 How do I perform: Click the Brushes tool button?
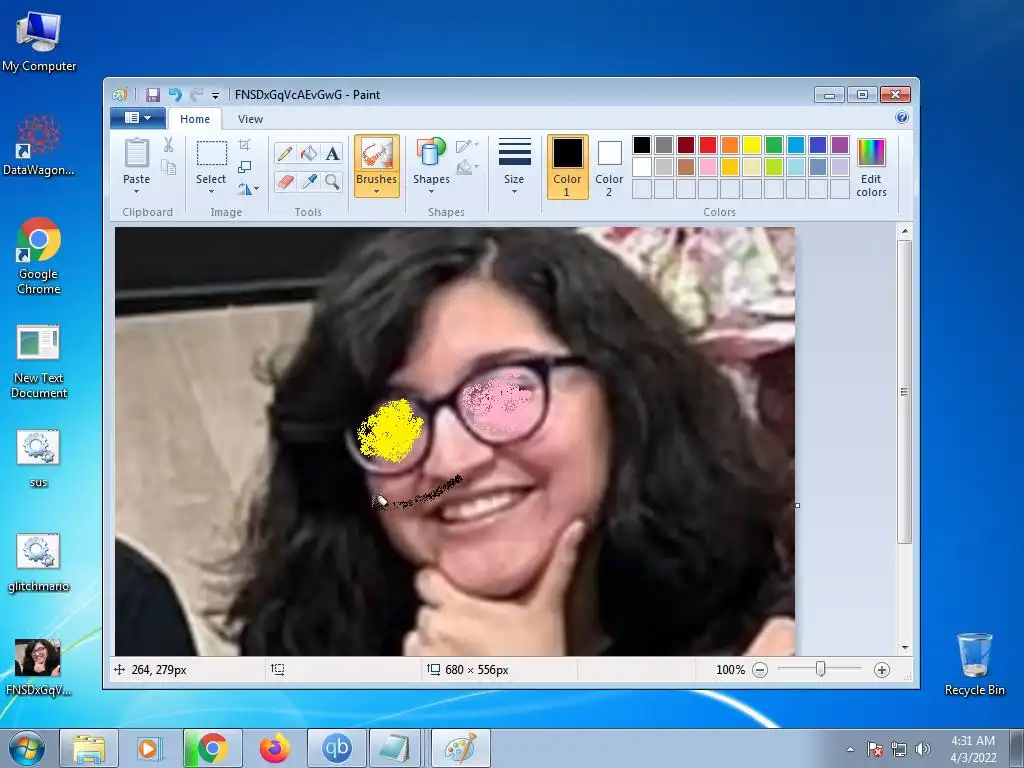[x=377, y=166]
